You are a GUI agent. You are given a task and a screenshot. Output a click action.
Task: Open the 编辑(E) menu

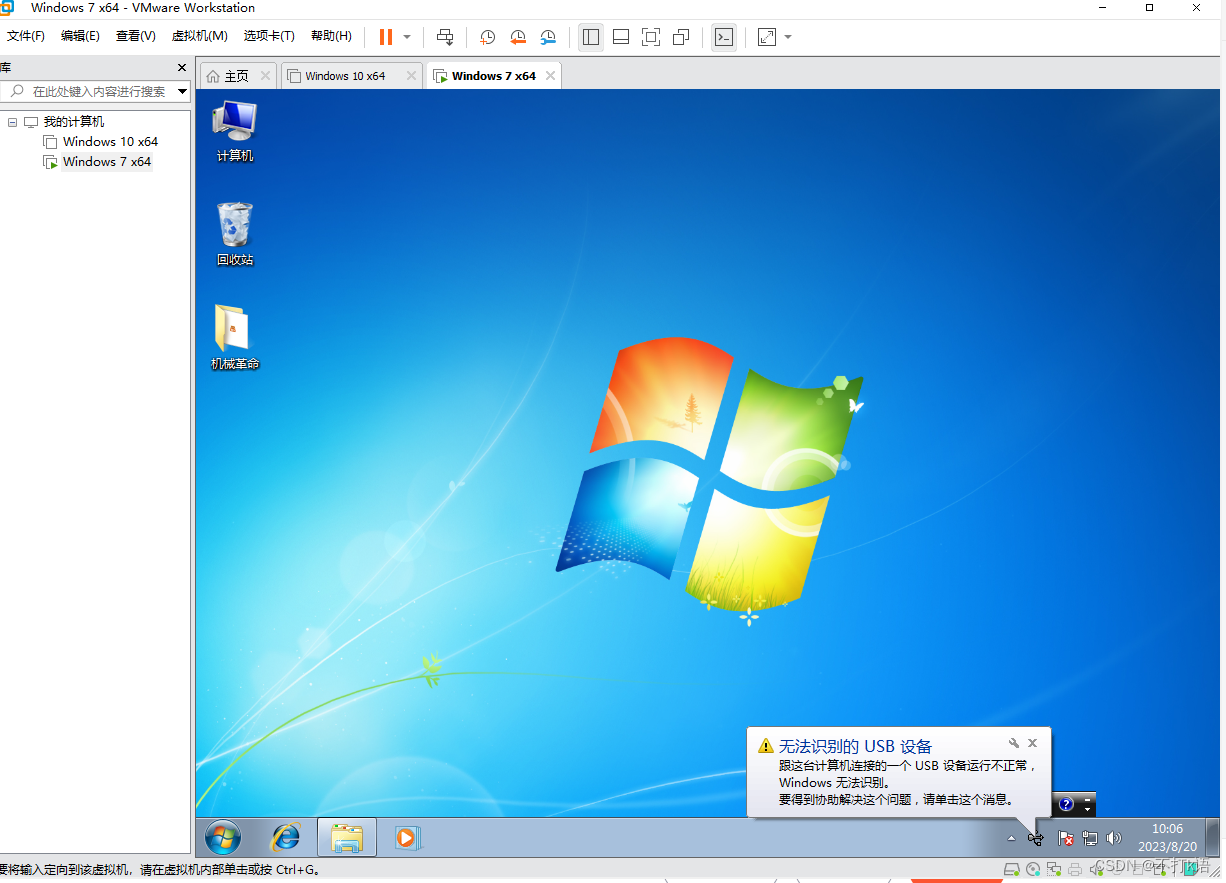point(80,36)
